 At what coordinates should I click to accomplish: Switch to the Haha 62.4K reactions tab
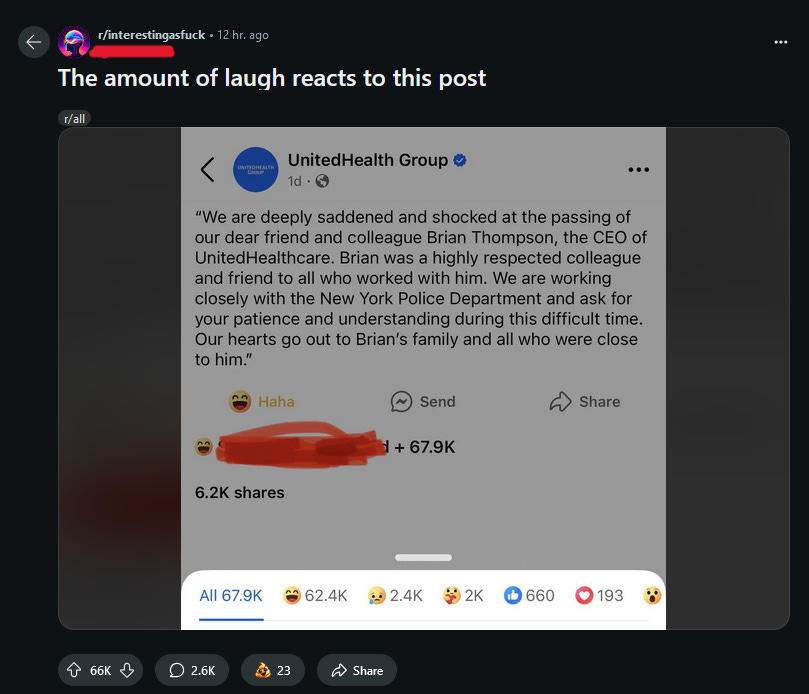[x=315, y=595]
